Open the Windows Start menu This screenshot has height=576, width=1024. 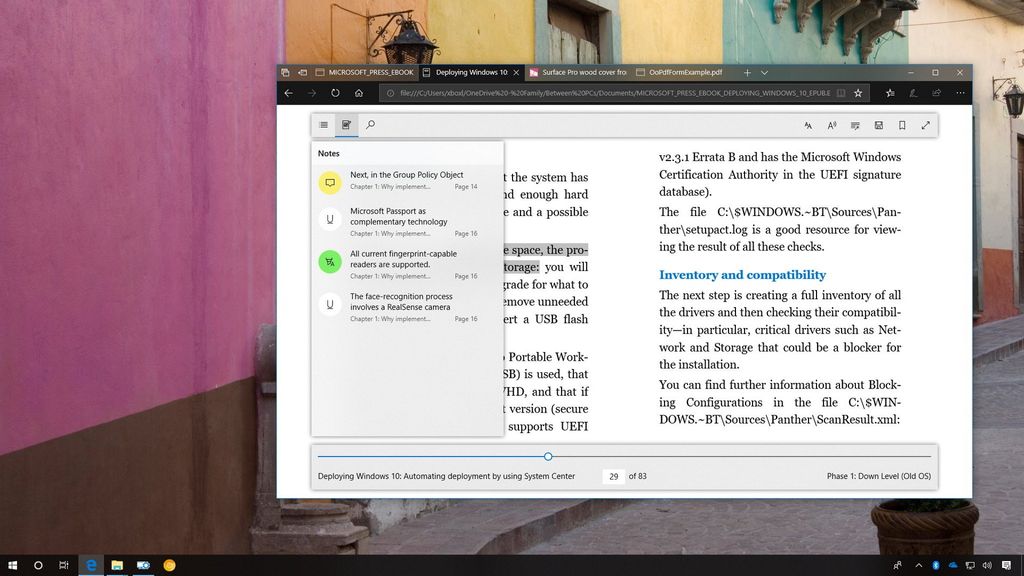pyautogui.click(x=13, y=564)
